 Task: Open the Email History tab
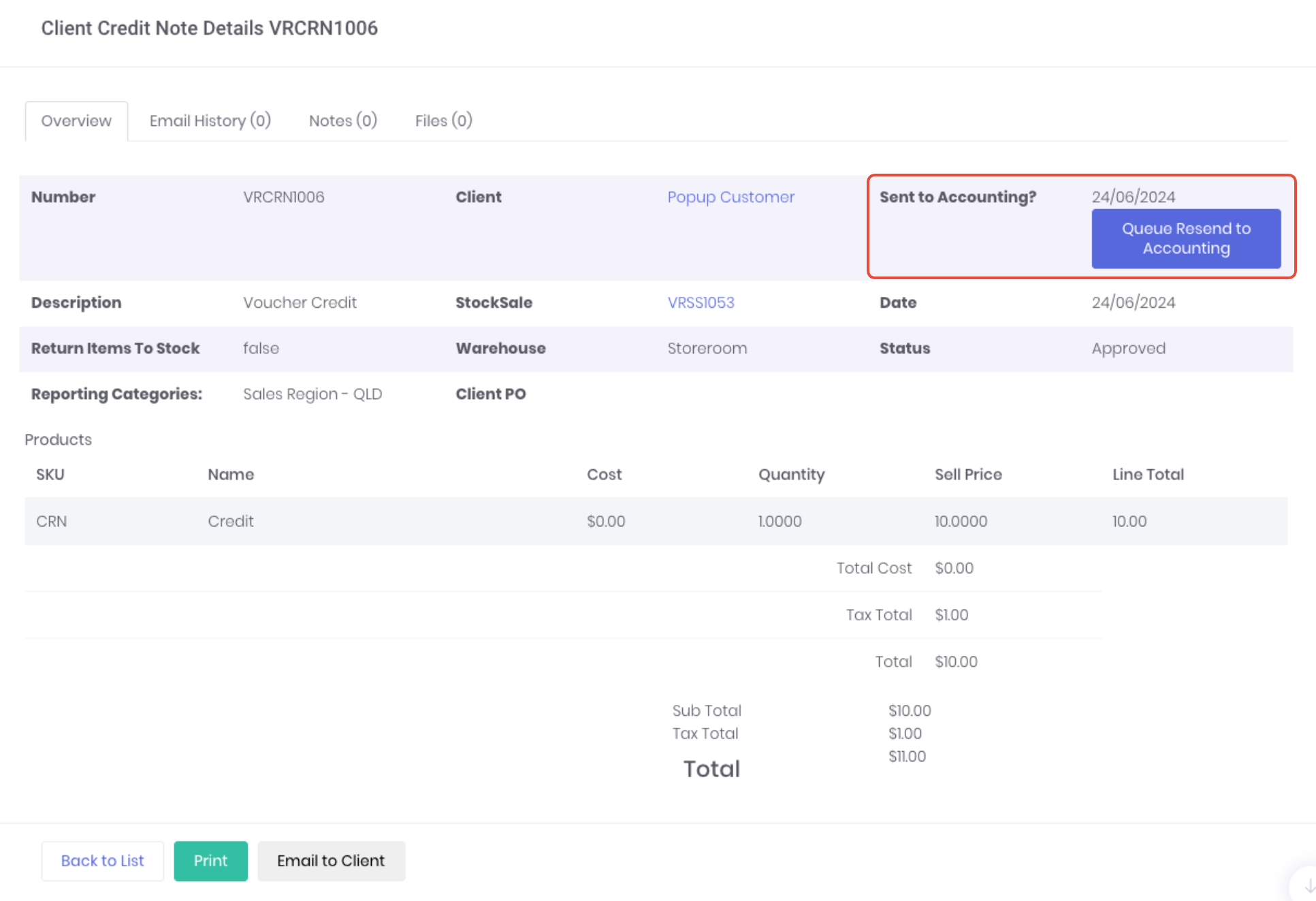tap(210, 121)
